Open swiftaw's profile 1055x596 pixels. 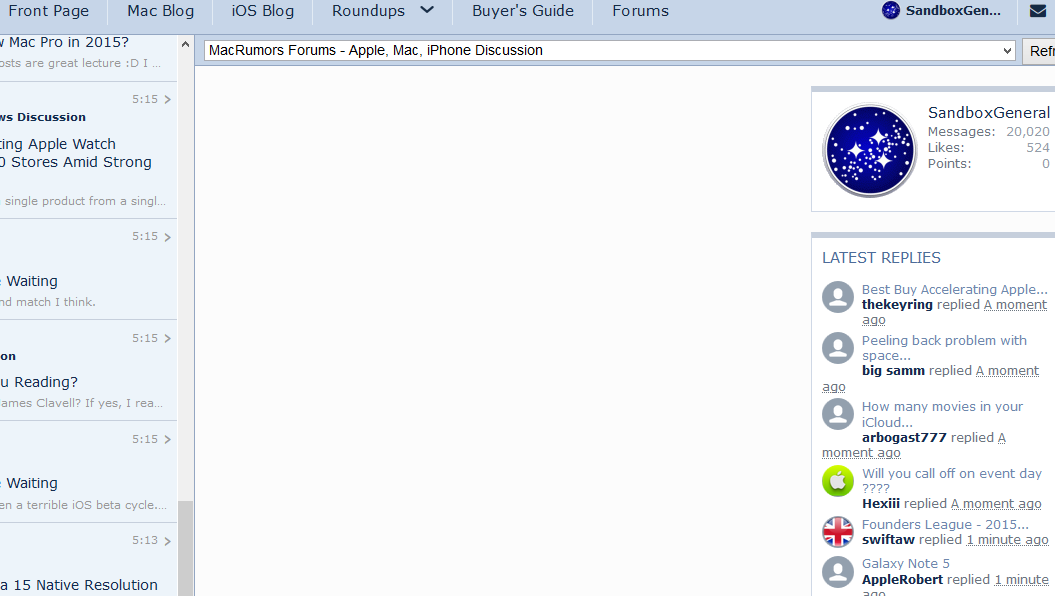tap(888, 539)
